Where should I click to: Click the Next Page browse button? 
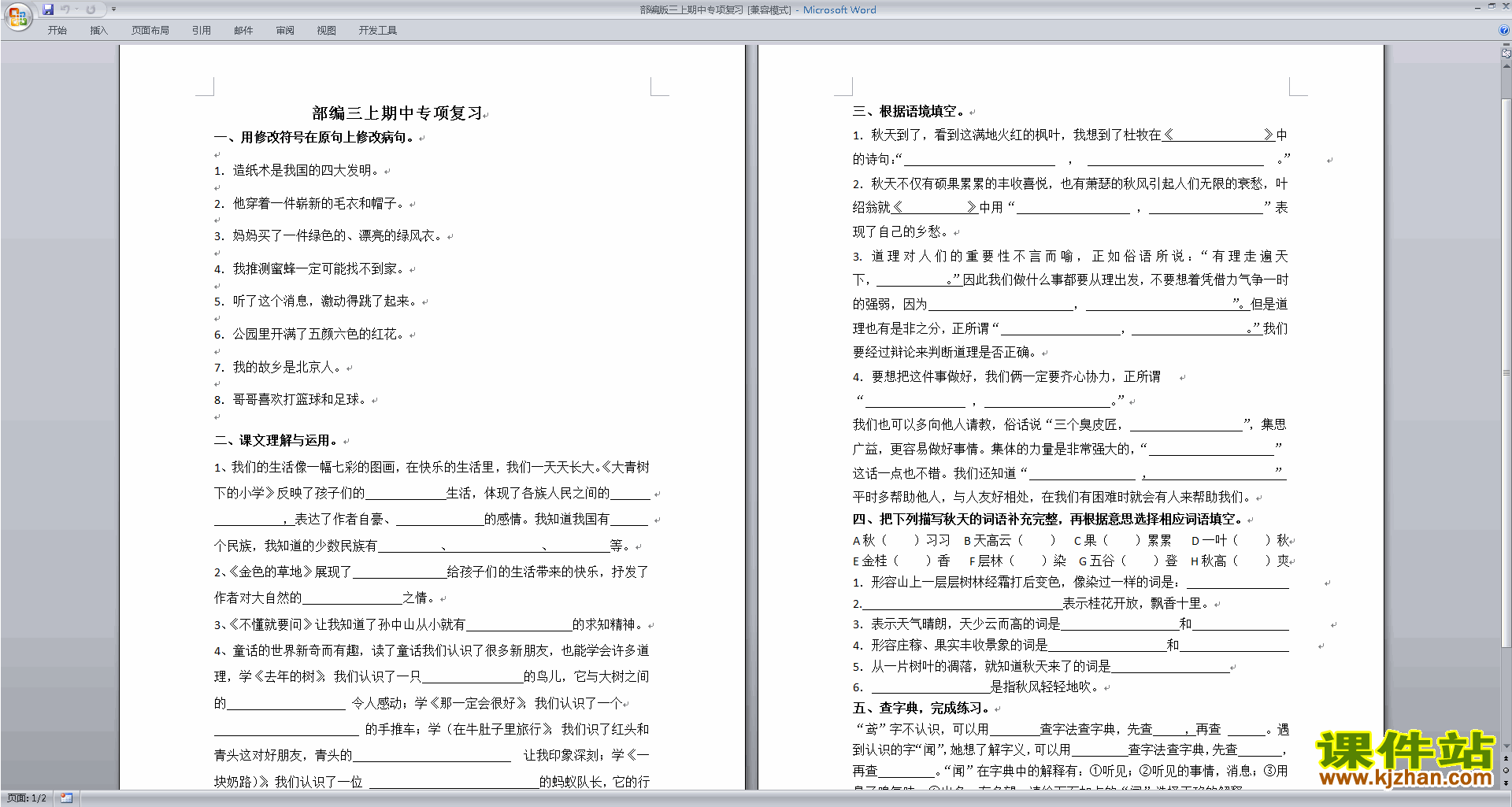click(x=1506, y=783)
